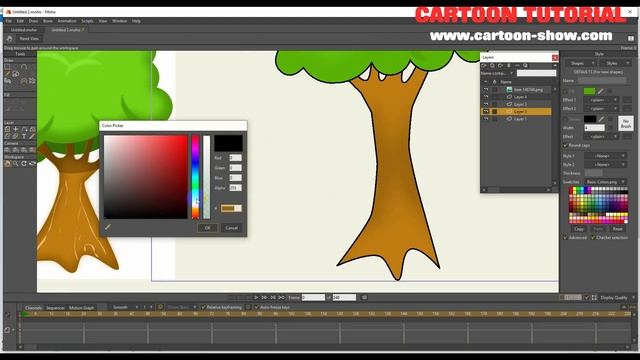The image size is (640, 360).
Task: Toggle the Round caps checkbox
Action: point(565,145)
